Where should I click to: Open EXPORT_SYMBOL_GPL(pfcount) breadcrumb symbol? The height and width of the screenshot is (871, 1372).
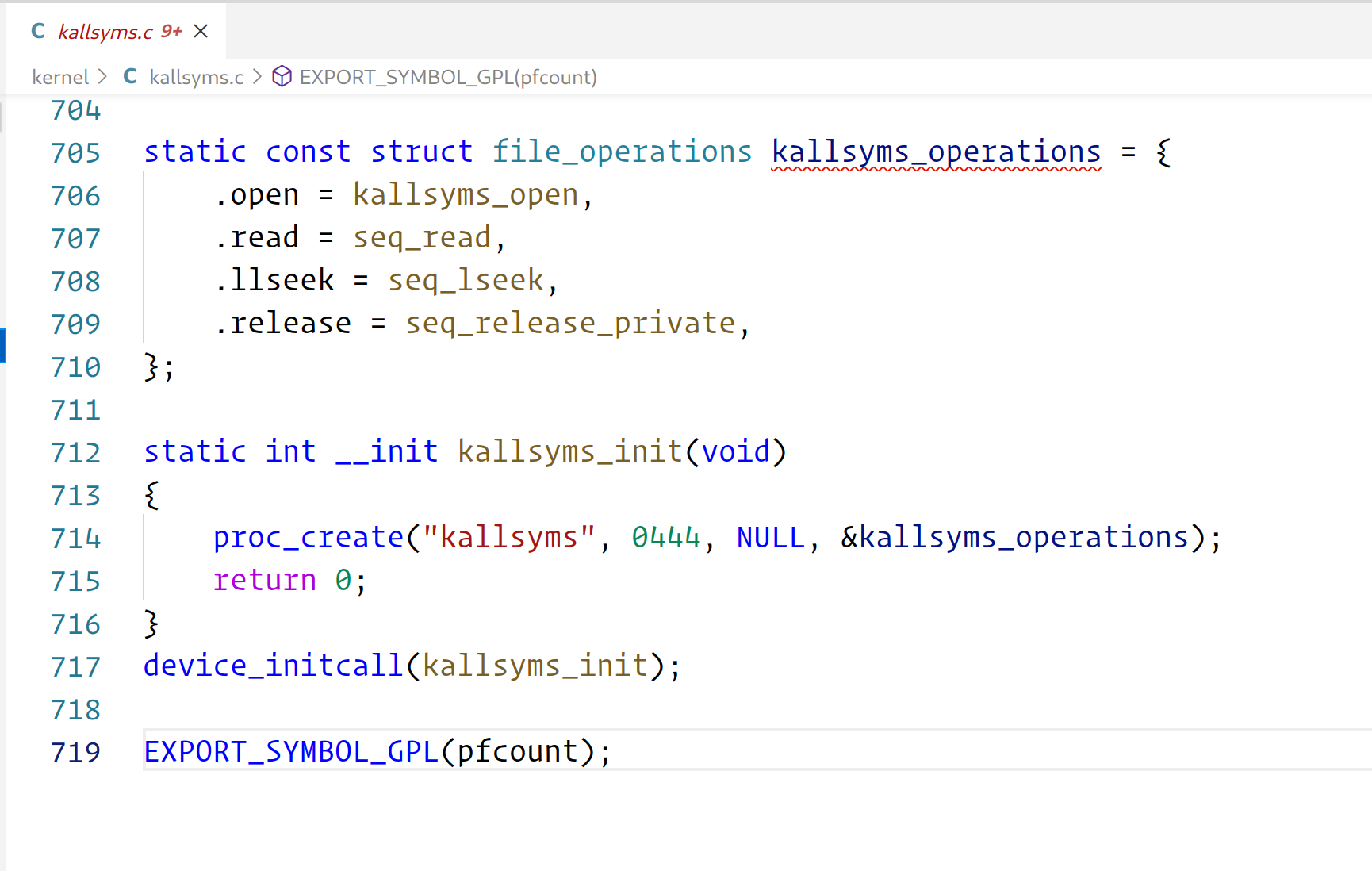(x=448, y=77)
